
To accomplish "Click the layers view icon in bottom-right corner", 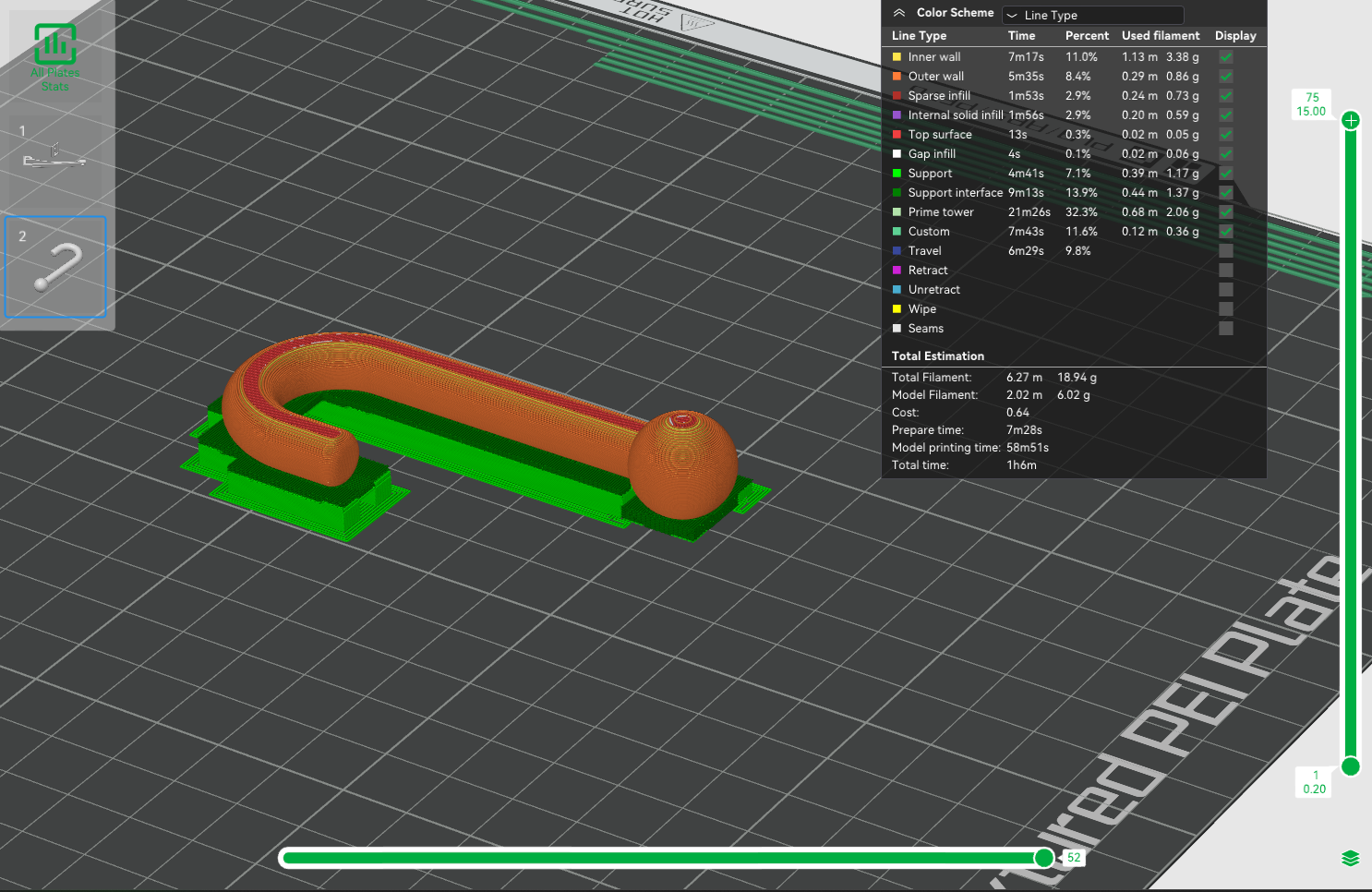I will (1349, 858).
